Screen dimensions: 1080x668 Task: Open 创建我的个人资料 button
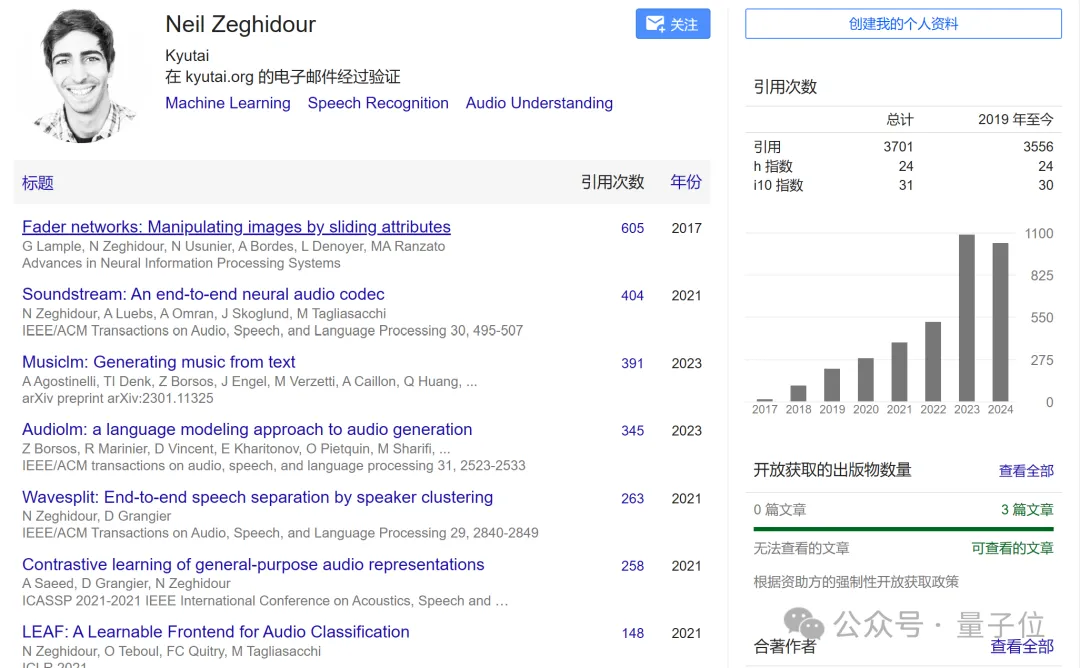click(903, 24)
